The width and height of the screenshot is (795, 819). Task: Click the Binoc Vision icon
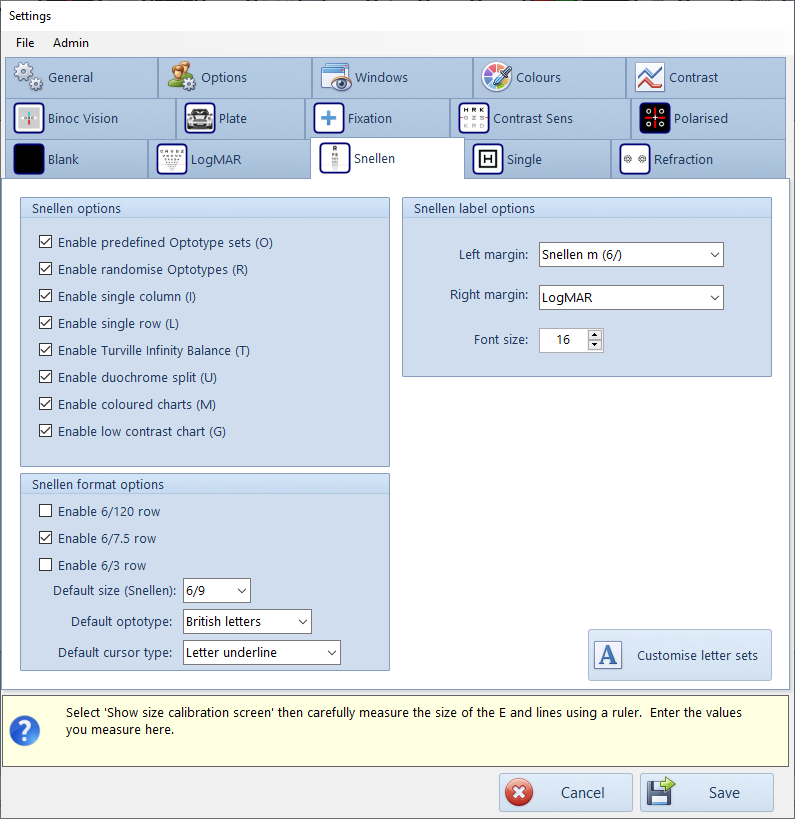(29, 118)
